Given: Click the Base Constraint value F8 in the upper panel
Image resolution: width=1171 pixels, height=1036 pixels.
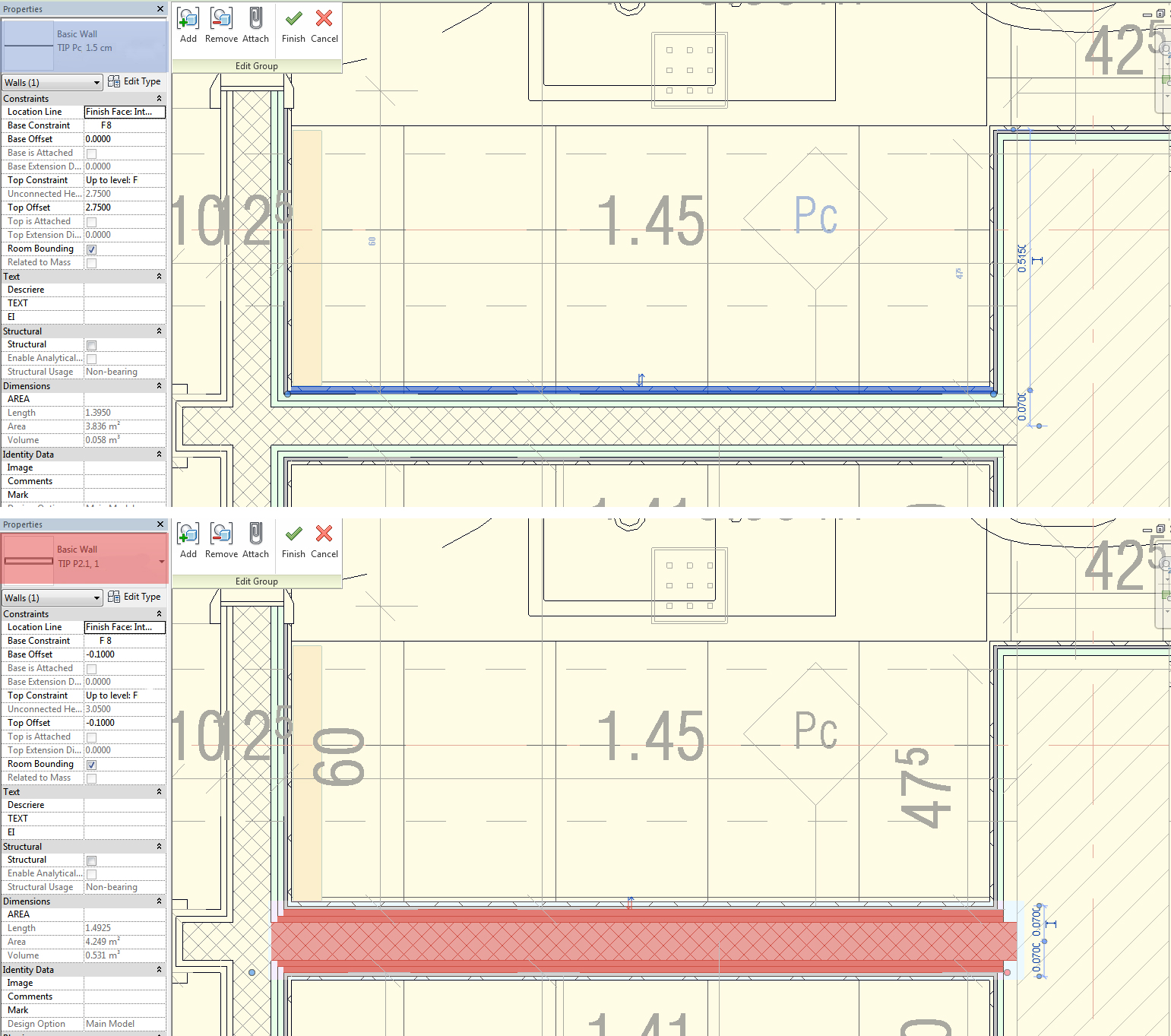Looking at the screenshot, I should [x=125, y=125].
